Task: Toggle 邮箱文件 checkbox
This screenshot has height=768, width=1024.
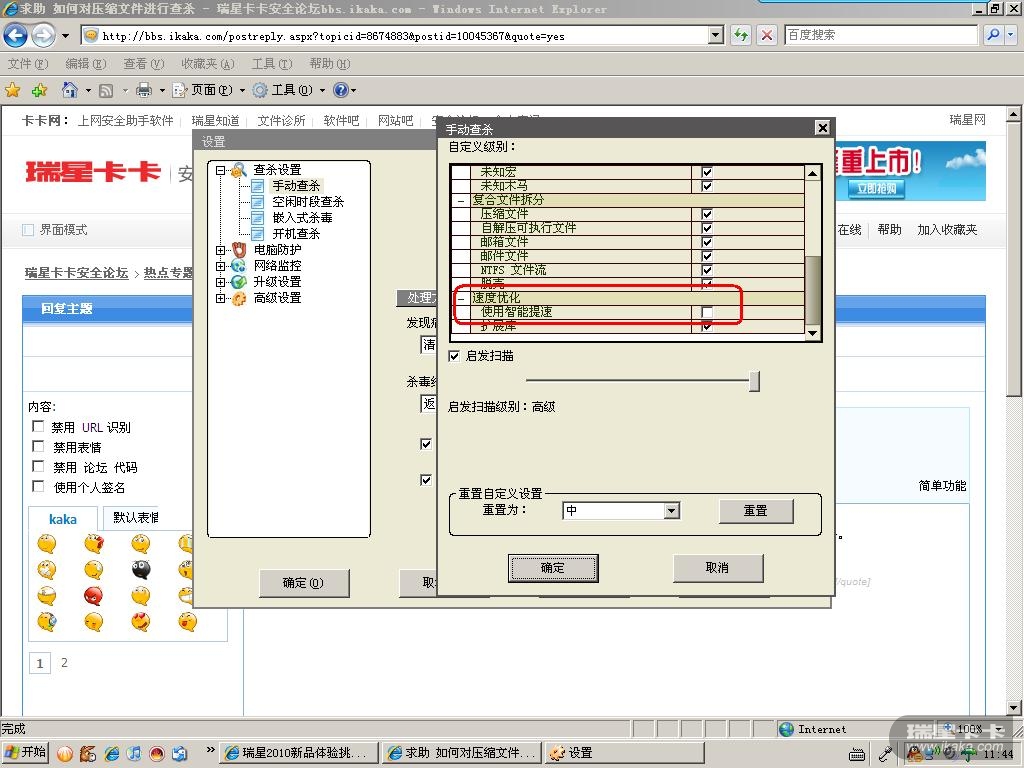Action: coord(707,242)
